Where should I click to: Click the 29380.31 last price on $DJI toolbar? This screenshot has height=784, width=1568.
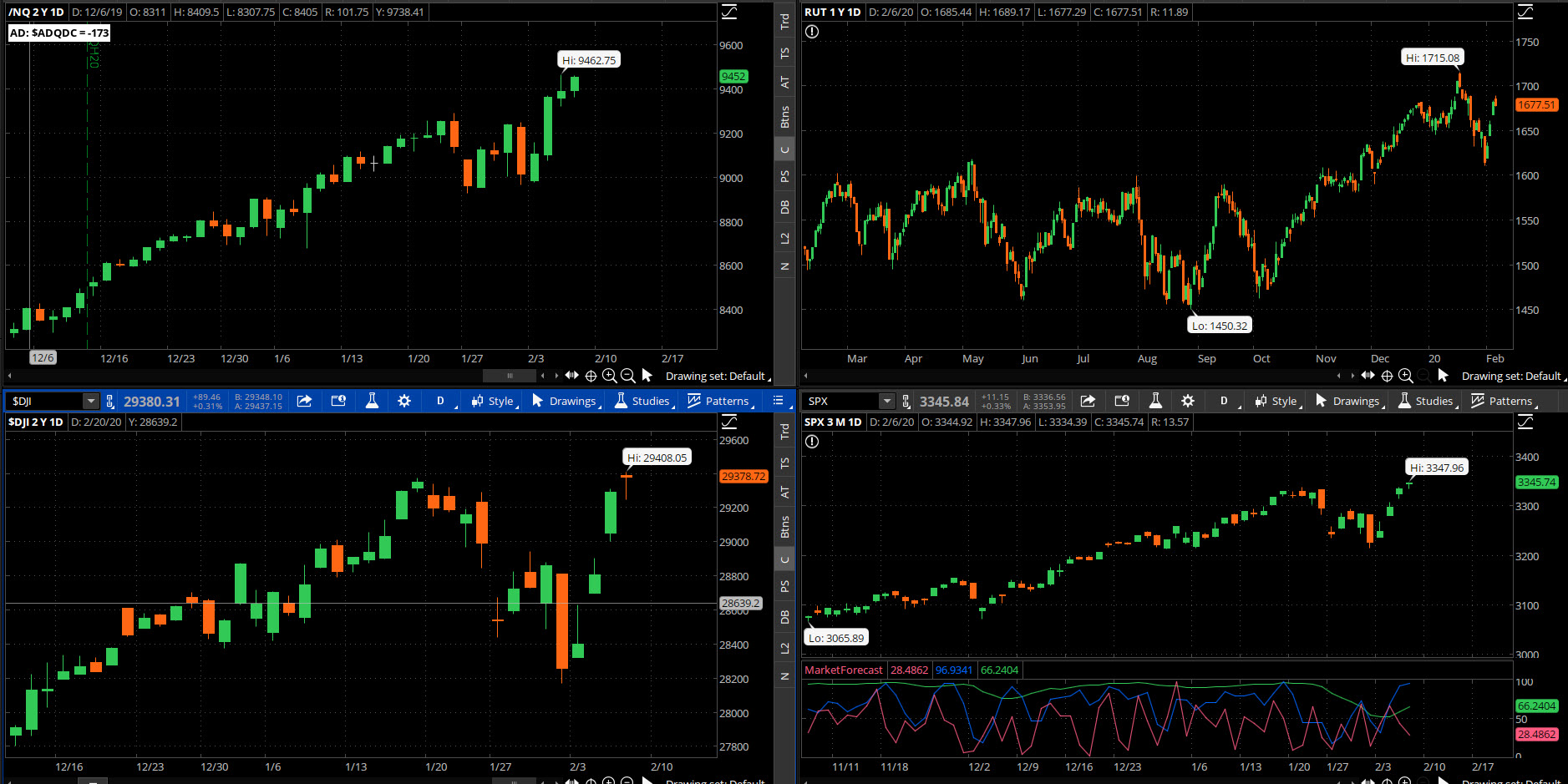tap(151, 402)
